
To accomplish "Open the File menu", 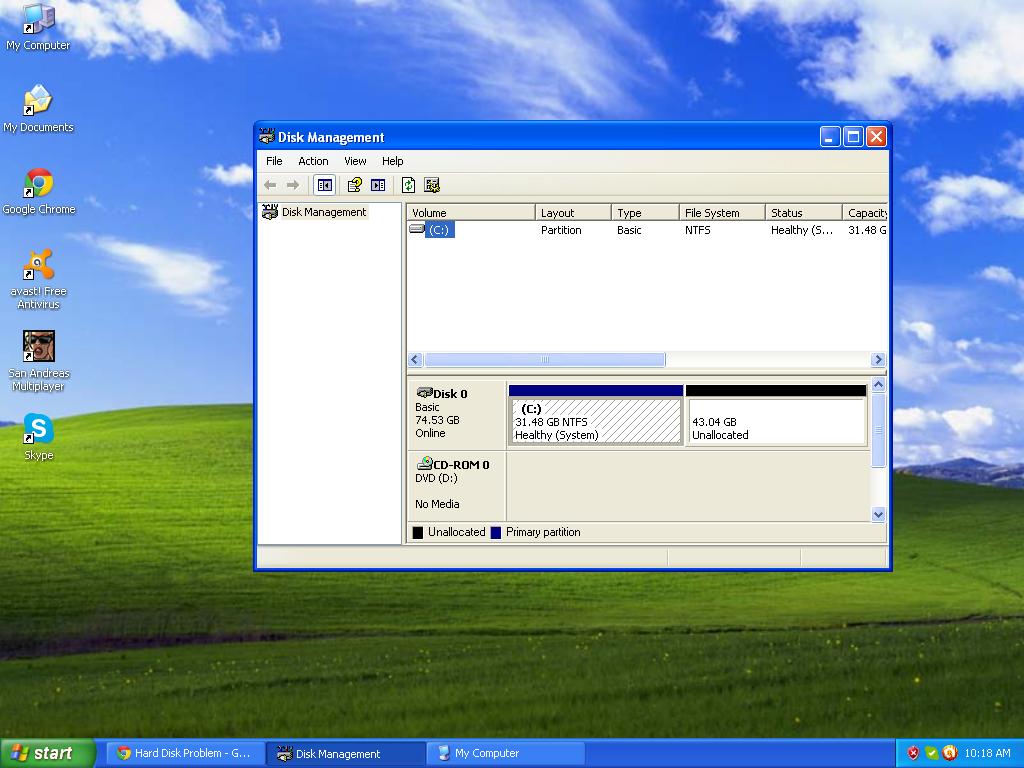I will coord(274,161).
